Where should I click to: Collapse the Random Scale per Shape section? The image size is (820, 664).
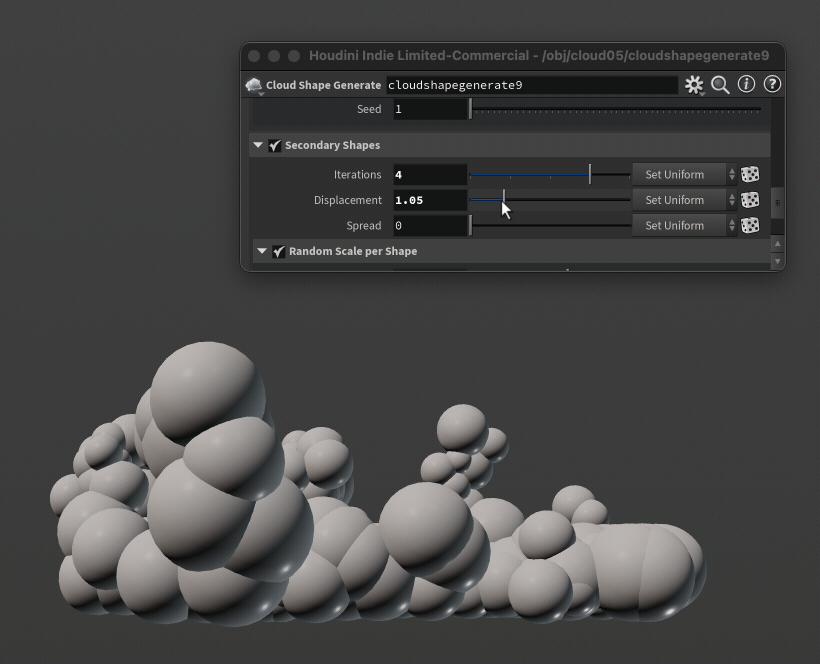[262, 251]
